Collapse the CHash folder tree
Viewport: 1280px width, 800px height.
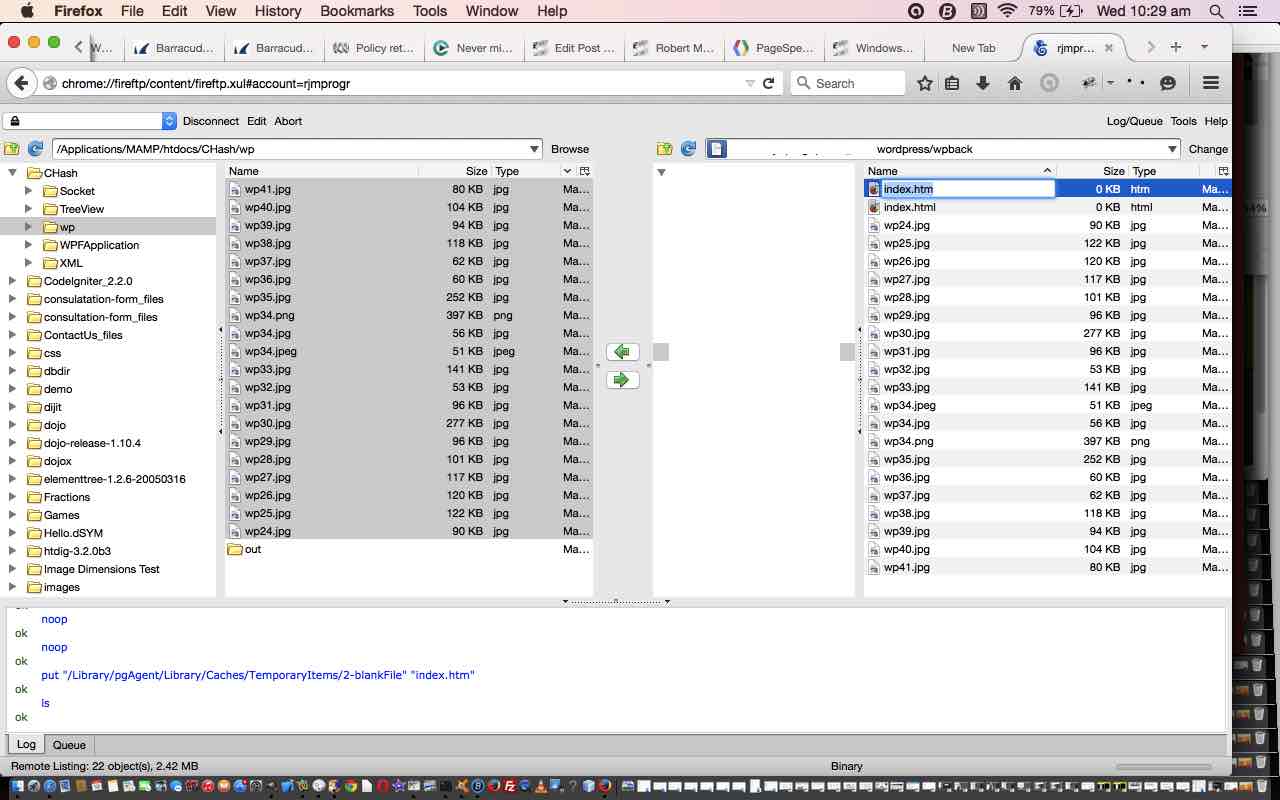(13, 173)
